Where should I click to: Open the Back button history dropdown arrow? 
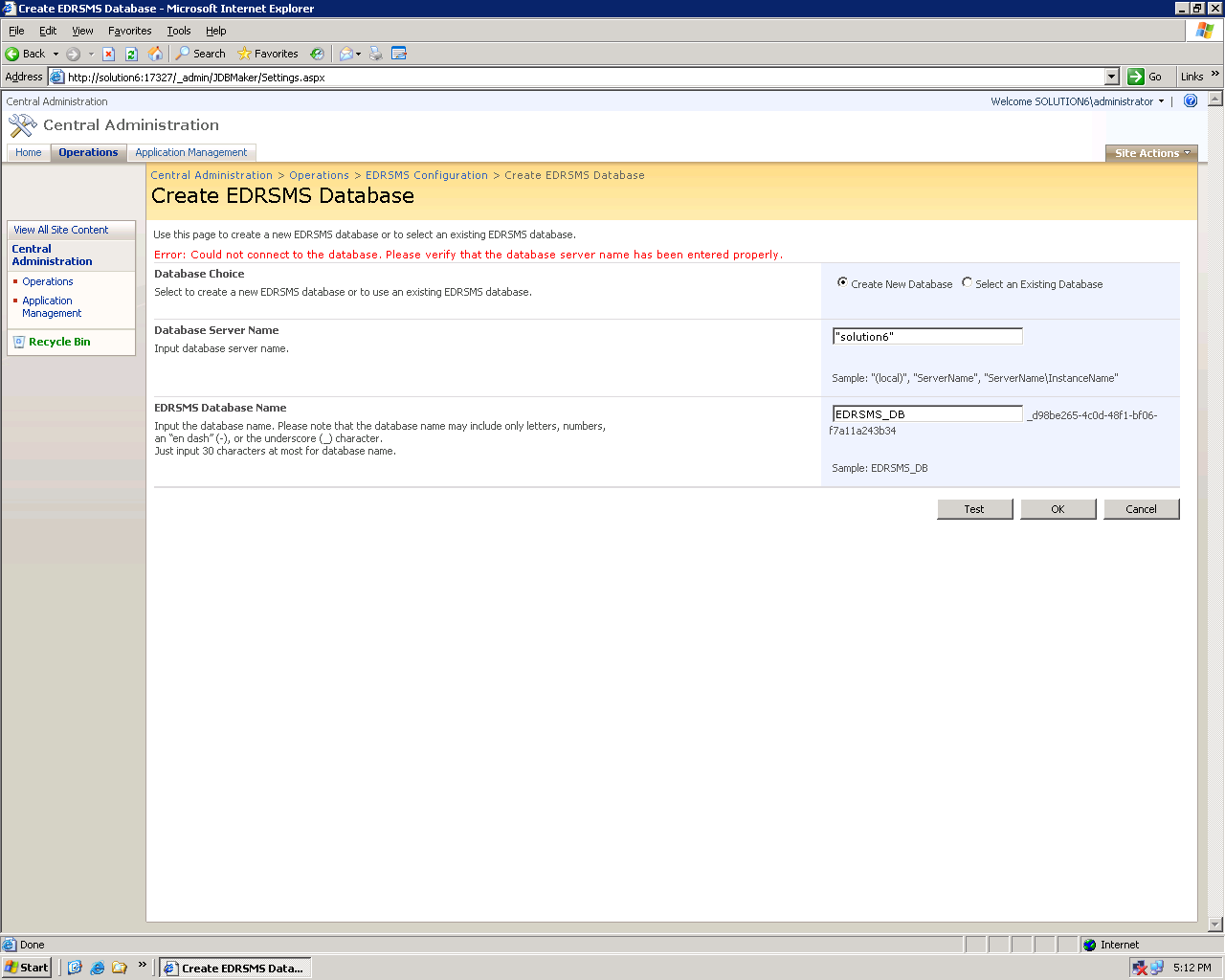click(x=56, y=54)
